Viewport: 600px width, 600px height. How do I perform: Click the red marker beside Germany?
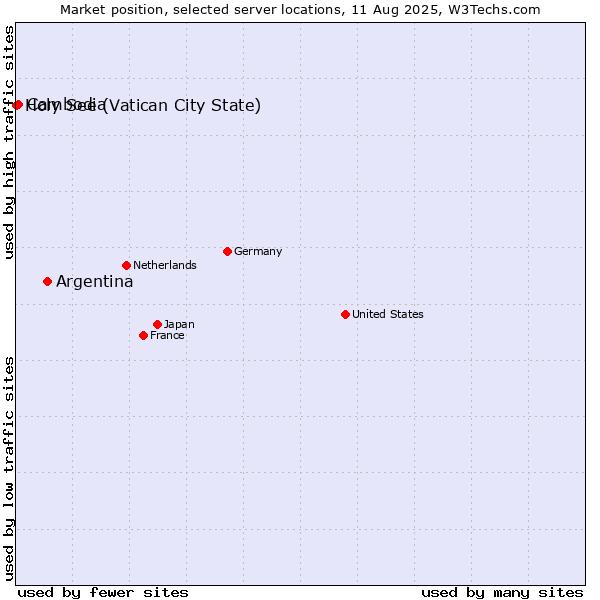[x=227, y=251]
